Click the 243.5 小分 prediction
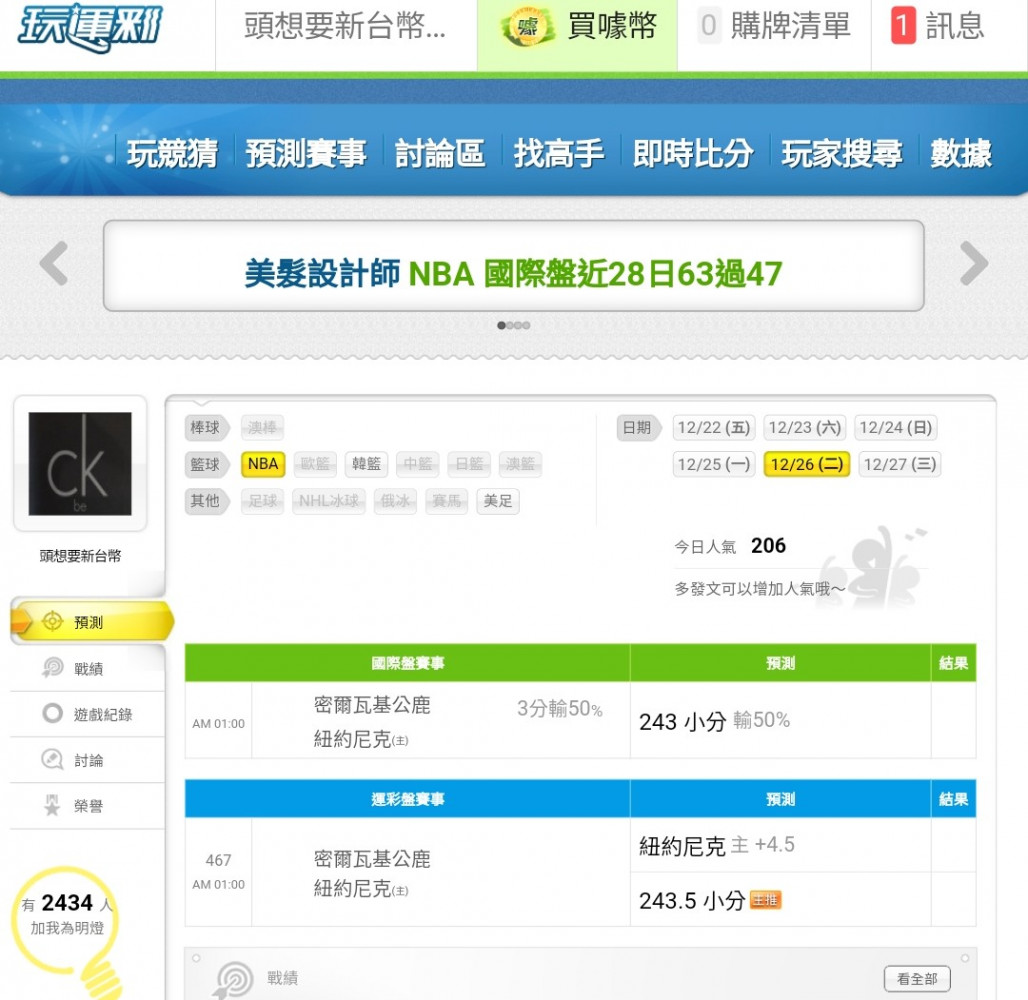Viewport: 1028px width, 1000px height. [x=692, y=900]
